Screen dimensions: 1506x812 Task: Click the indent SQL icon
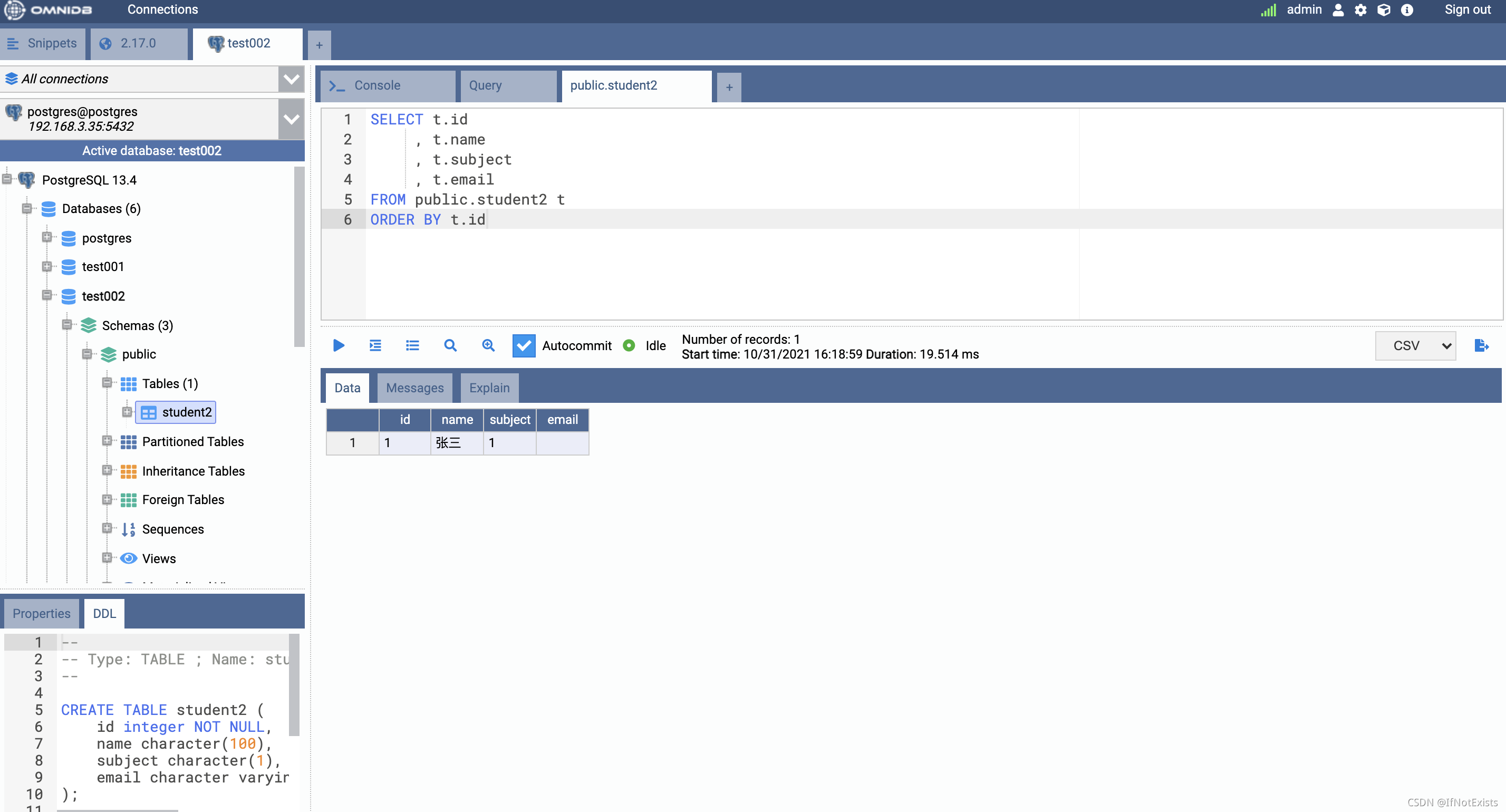[x=375, y=345]
